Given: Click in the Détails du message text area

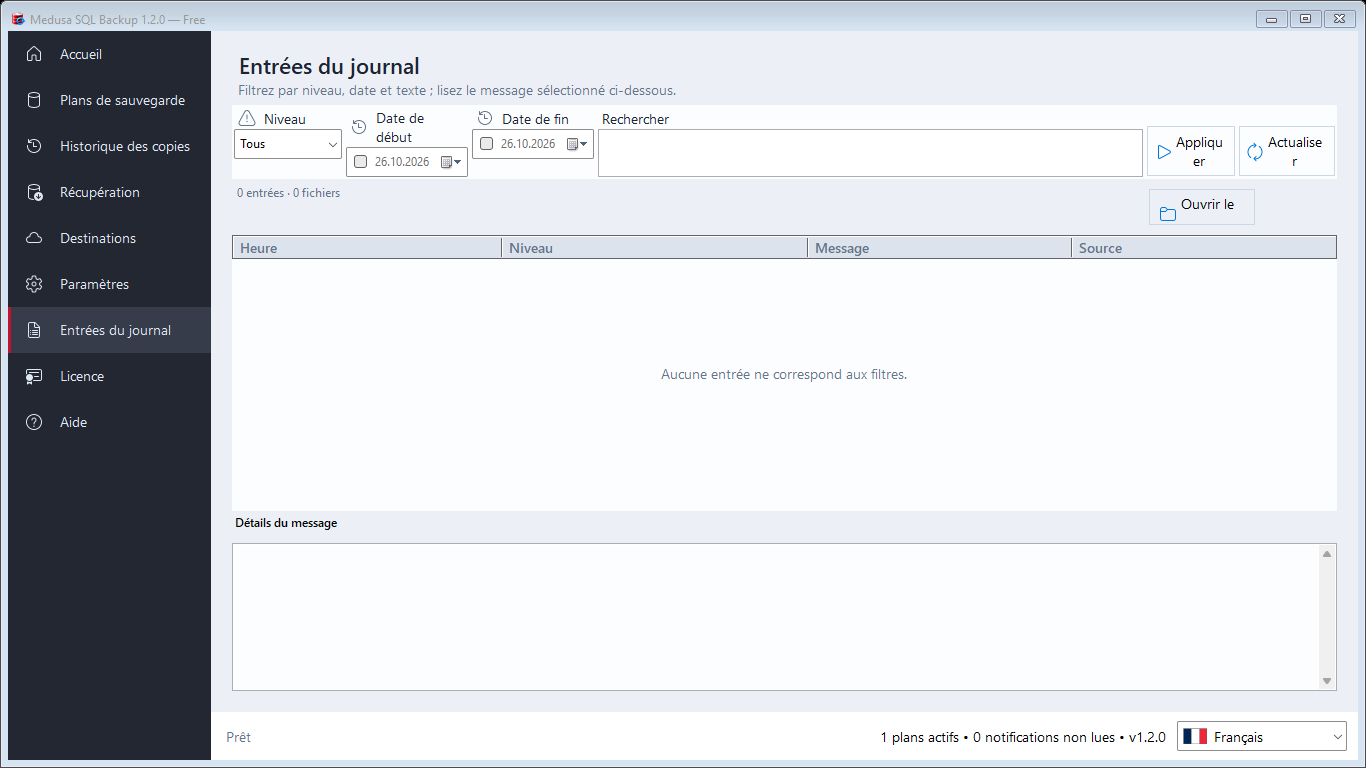Looking at the screenshot, I should click(776, 617).
